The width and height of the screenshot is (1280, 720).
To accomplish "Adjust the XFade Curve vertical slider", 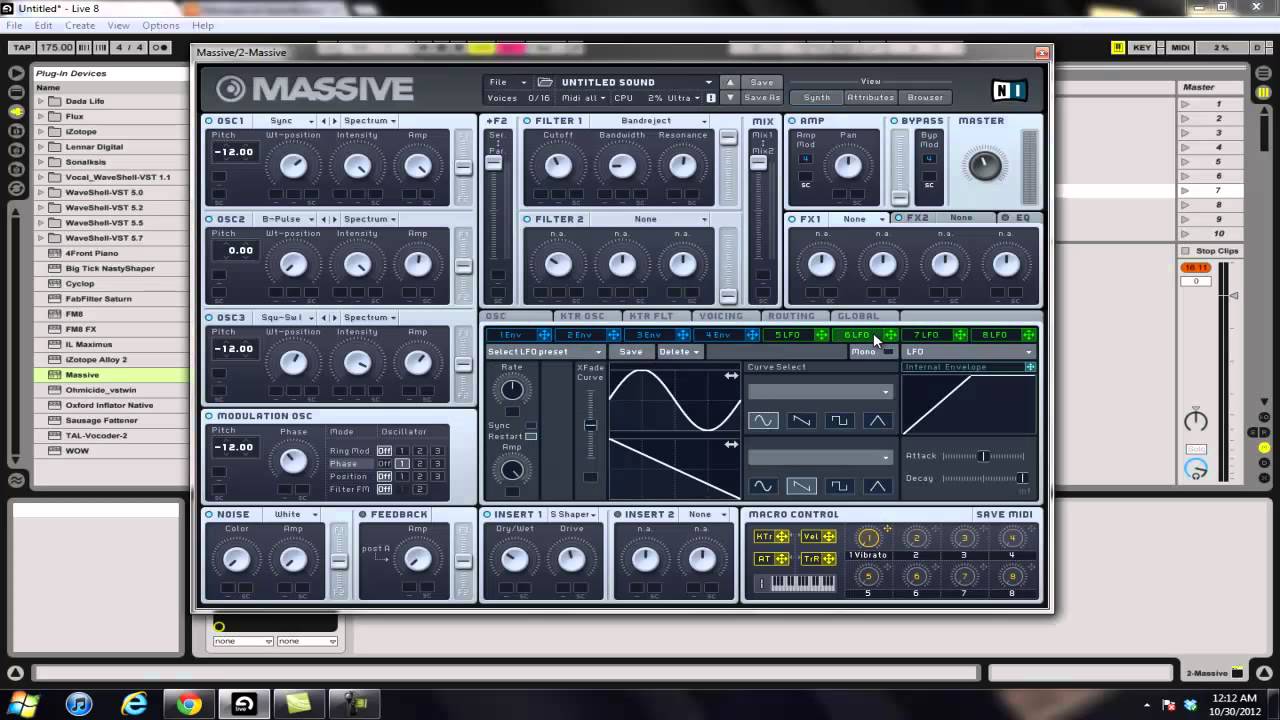I will point(591,426).
